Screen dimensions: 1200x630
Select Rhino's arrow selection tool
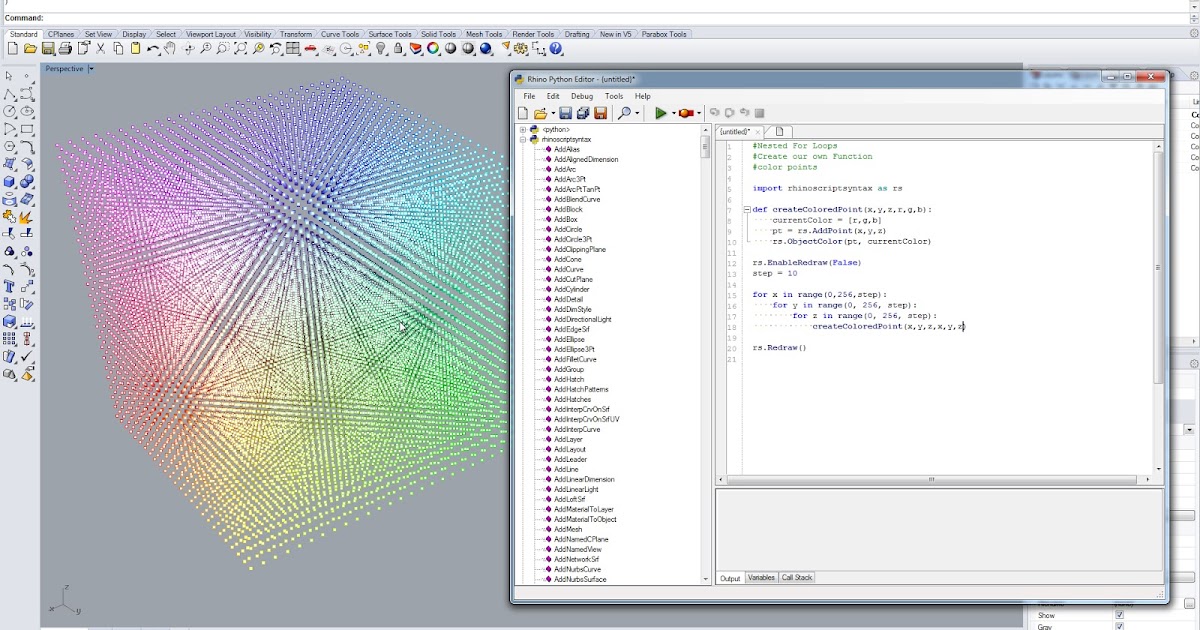pos(11,76)
